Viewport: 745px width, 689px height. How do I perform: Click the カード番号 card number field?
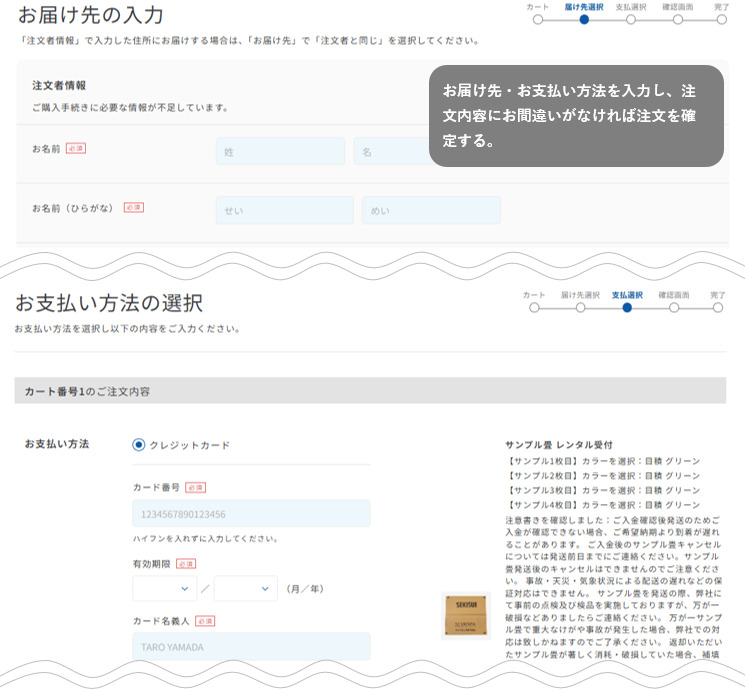251,513
